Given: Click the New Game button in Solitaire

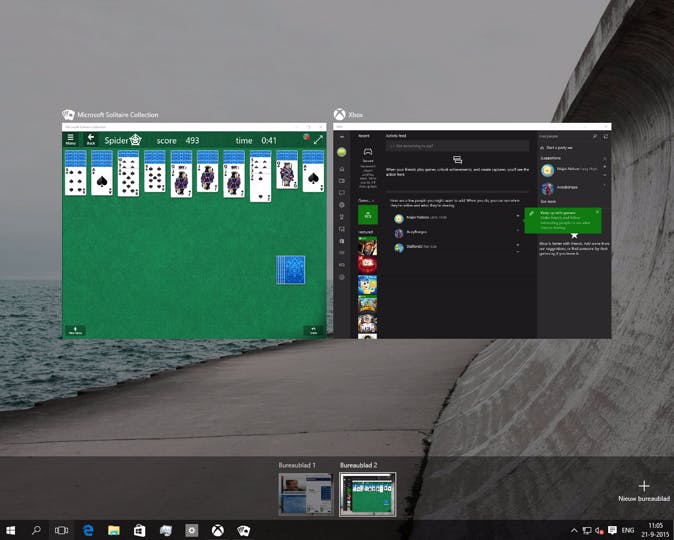Looking at the screenshot, I should (75, 330).
